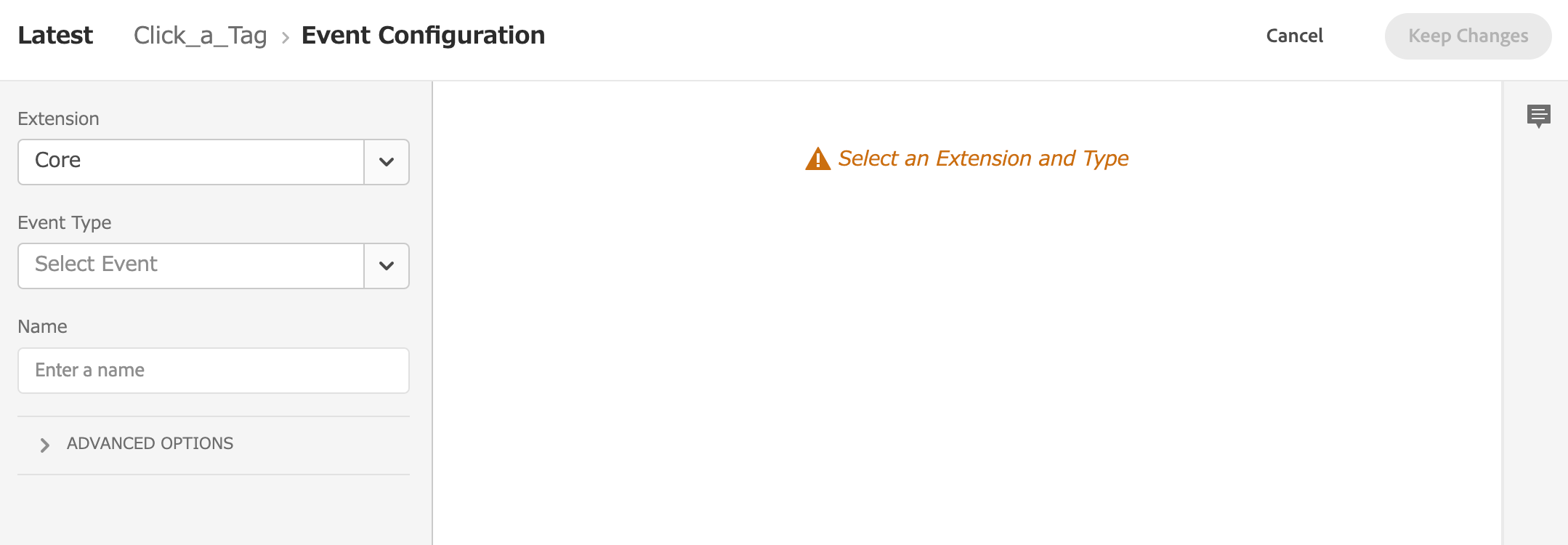Screen dimensions: 1568x545
Task: Click the Select an Extension and Type message
Action: click(x=983, y=158)
